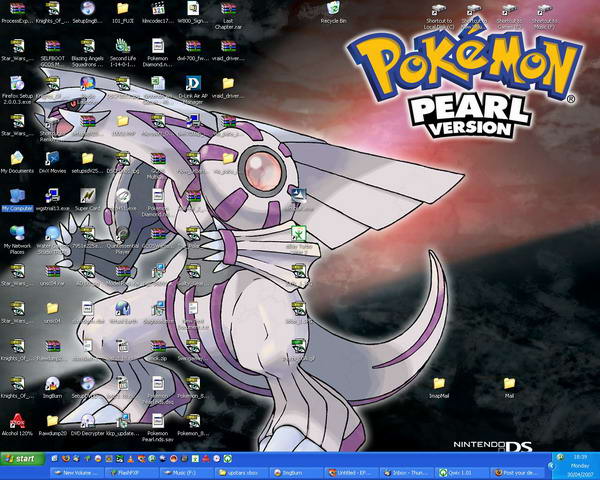Open the Firefox Setup 2.0.0.3.exe installer
600x480 pixels.
pyautogui.click(x=17, y=90)
